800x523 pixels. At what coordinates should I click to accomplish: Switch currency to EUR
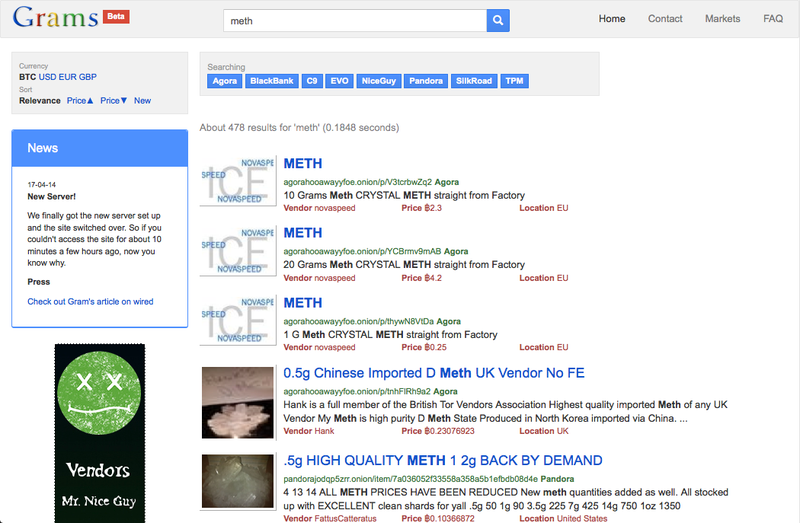click(x=67, y=77)
